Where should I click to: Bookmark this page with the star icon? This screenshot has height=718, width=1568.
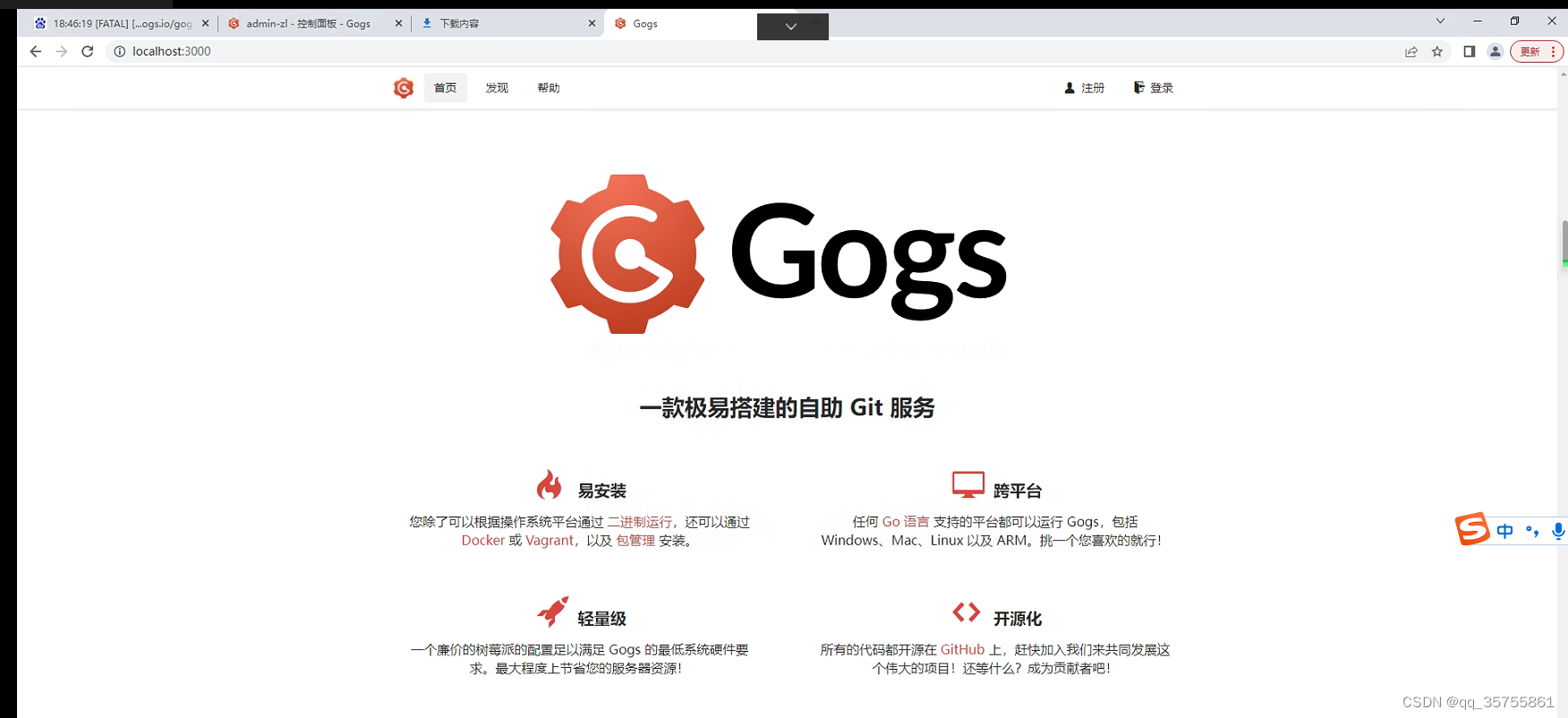[x=1437, y=51]
